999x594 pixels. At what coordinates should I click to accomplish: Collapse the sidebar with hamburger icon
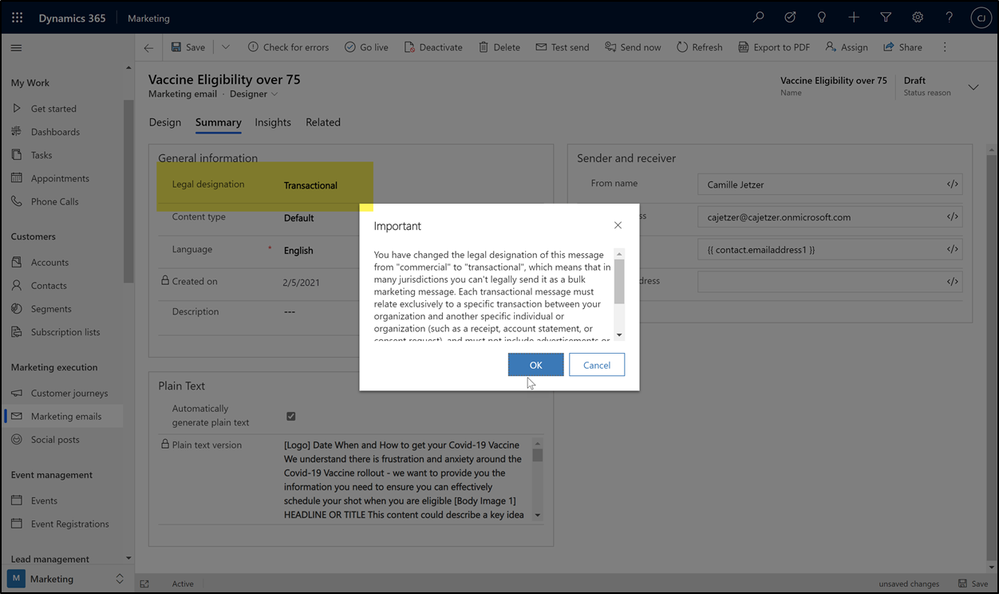click(17, 48)
